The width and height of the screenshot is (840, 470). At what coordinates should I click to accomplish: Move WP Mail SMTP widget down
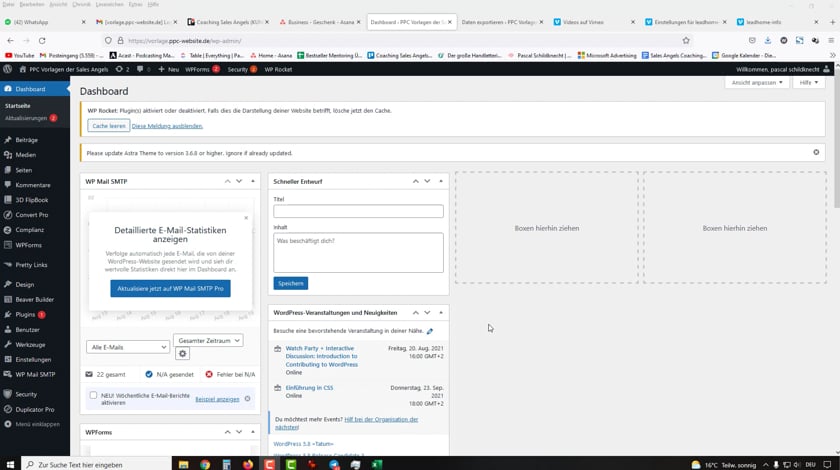239,181
